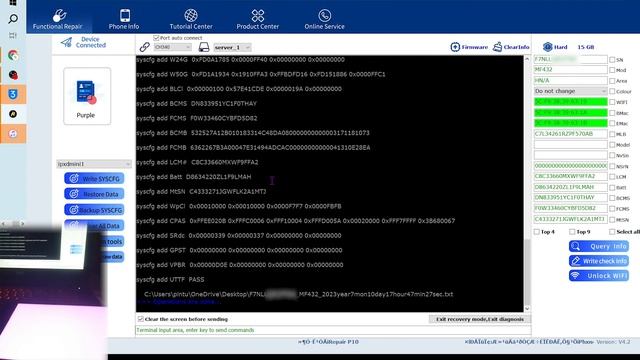Click the Hard disk icon
Image resolution: width=640 pixels, height=360 pixels.
tap(548, 47)
